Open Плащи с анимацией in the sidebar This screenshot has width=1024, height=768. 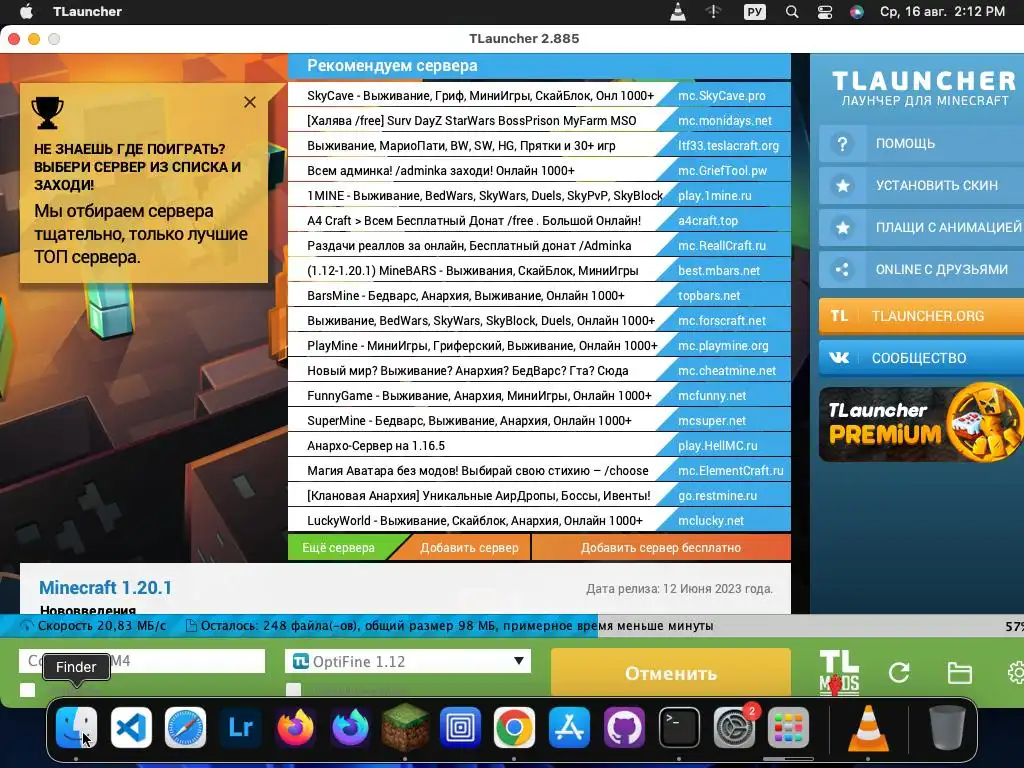921,227
